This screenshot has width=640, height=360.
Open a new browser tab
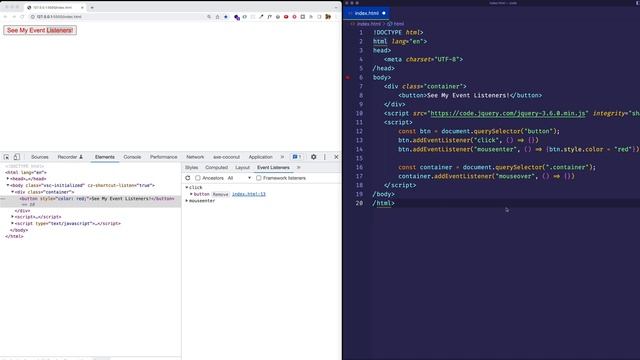(92, 7)
